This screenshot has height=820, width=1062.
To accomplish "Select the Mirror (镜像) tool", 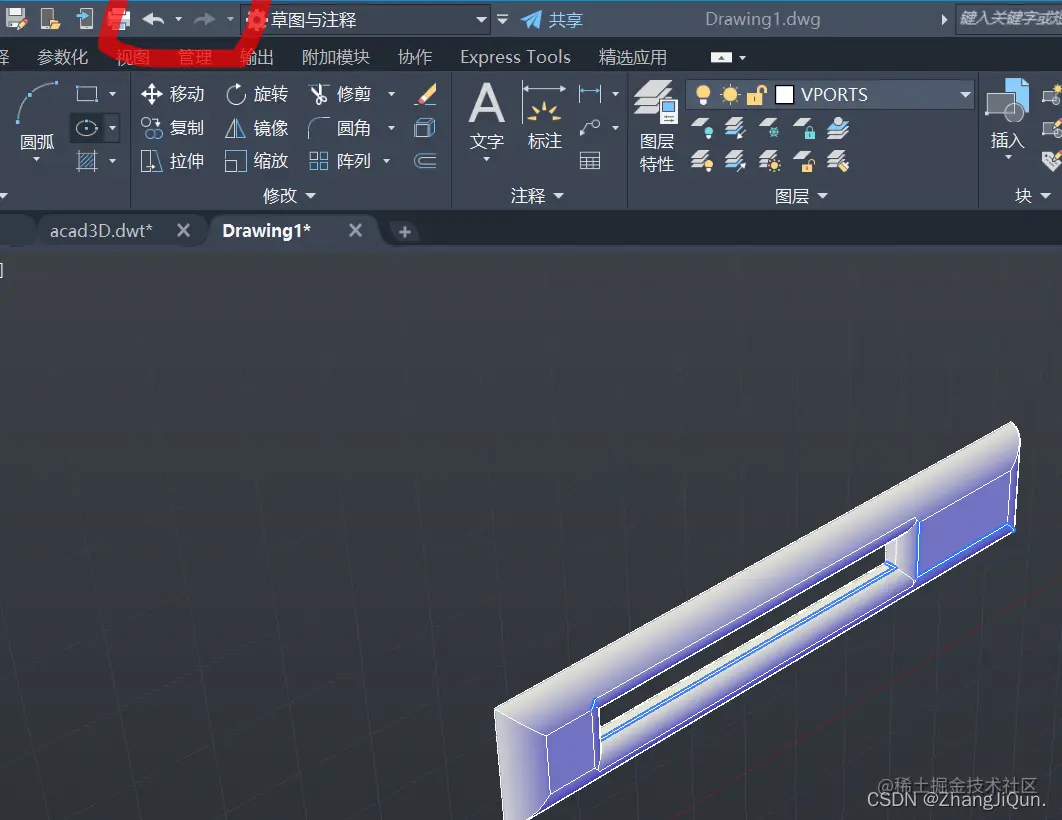I will click(257, 128).
